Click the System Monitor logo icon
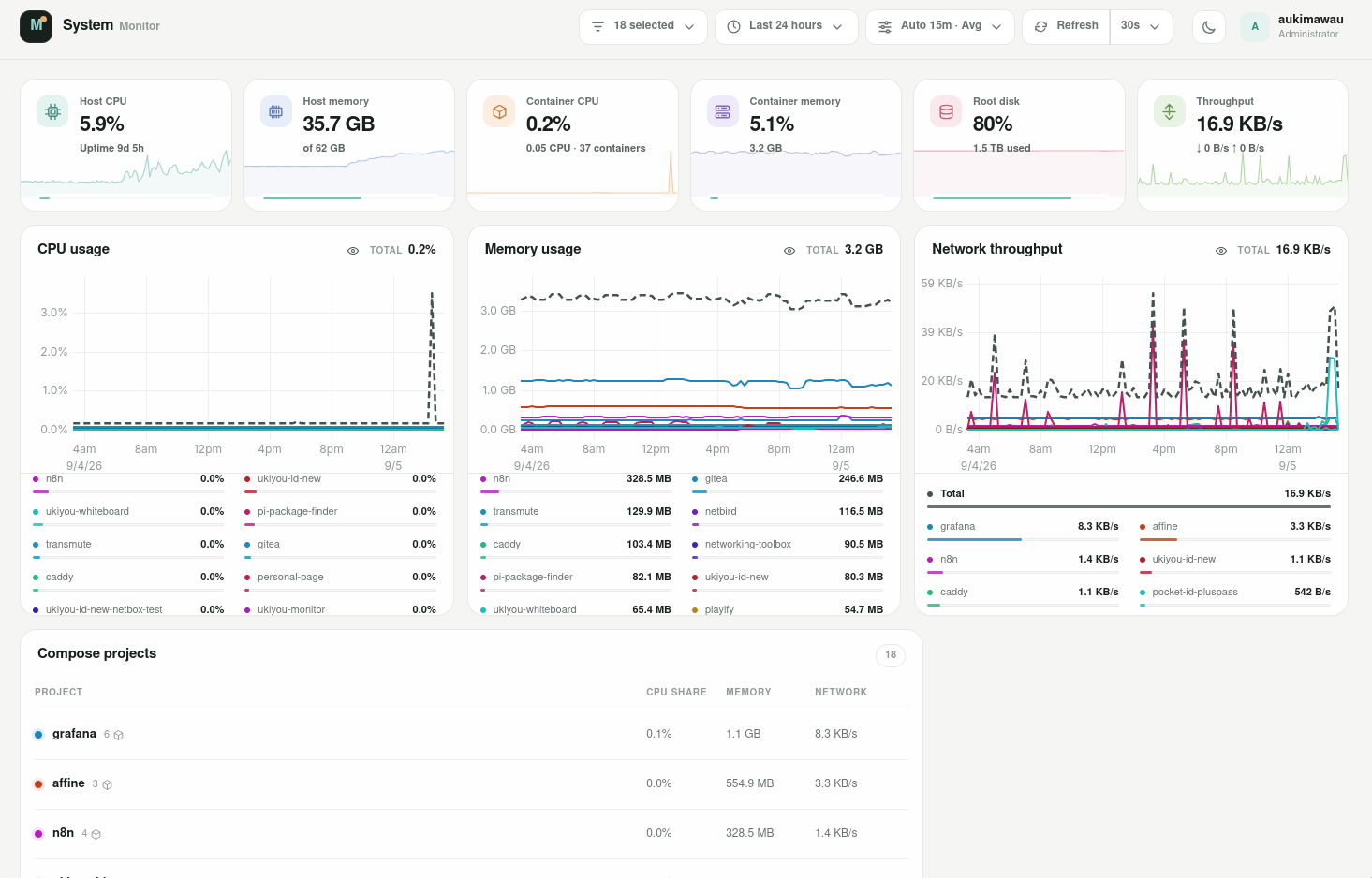This screenshot has height=878, width=1372. tap(36, 26)
